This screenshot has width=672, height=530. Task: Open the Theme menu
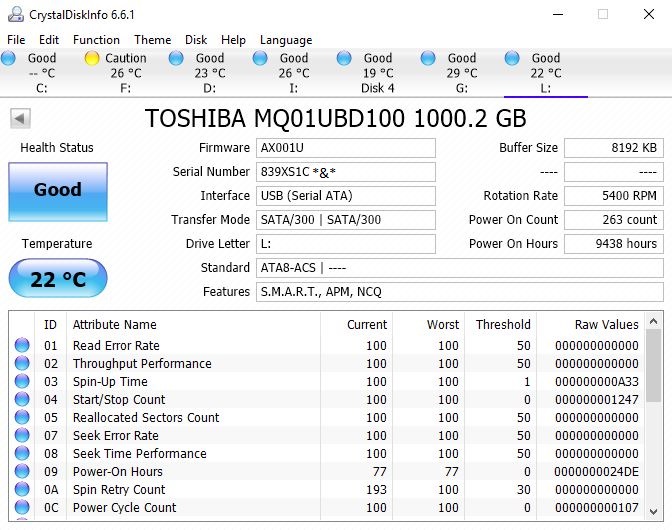tap(152, 40)
